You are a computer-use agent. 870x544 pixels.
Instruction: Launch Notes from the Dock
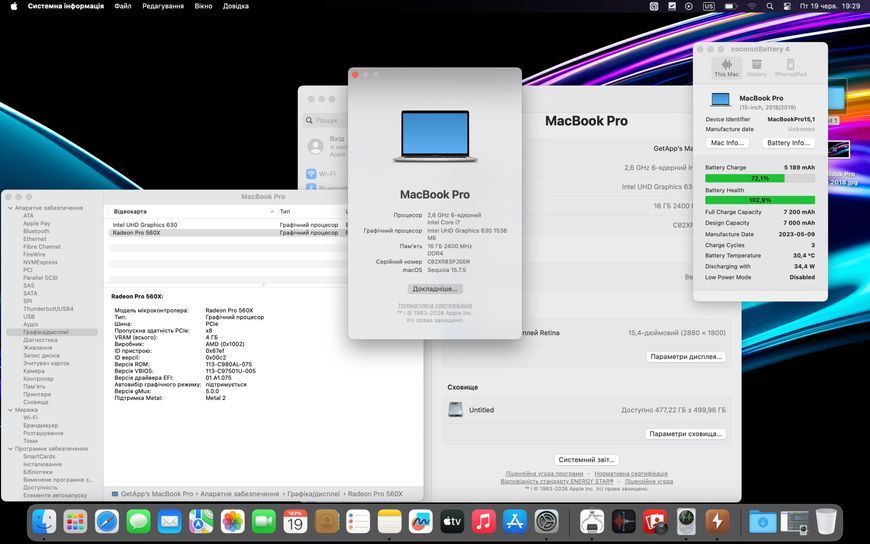(x=390, y=522)
